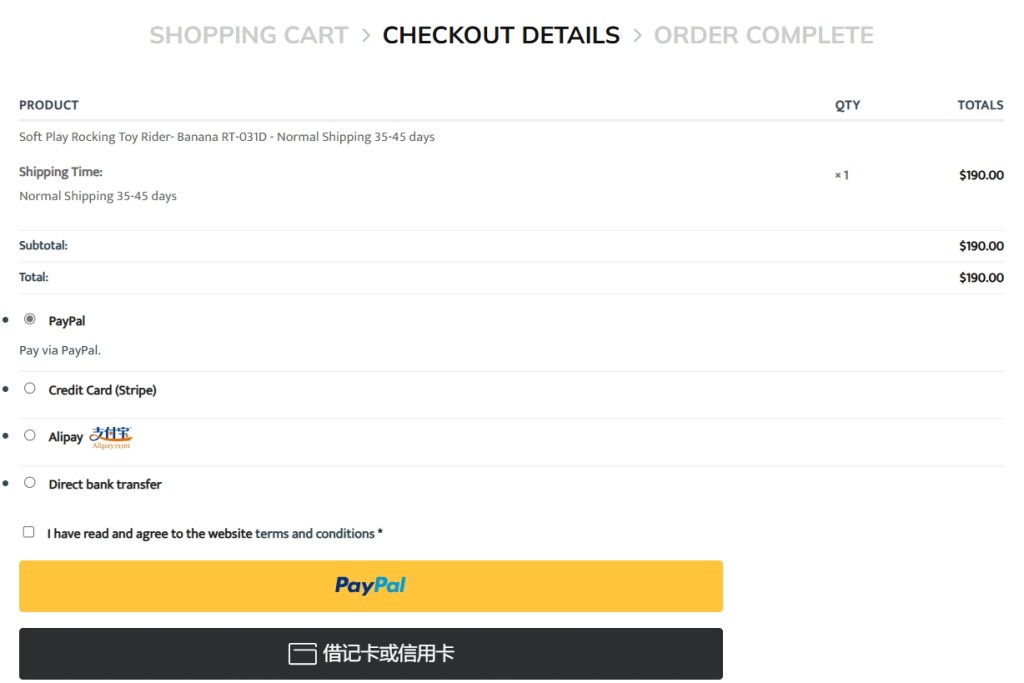Image resolution: width=1024 pixels, height=683 pixels.
Task: Choose the Credit Card (Stripe) radio option
Action: tap(30, 388)
